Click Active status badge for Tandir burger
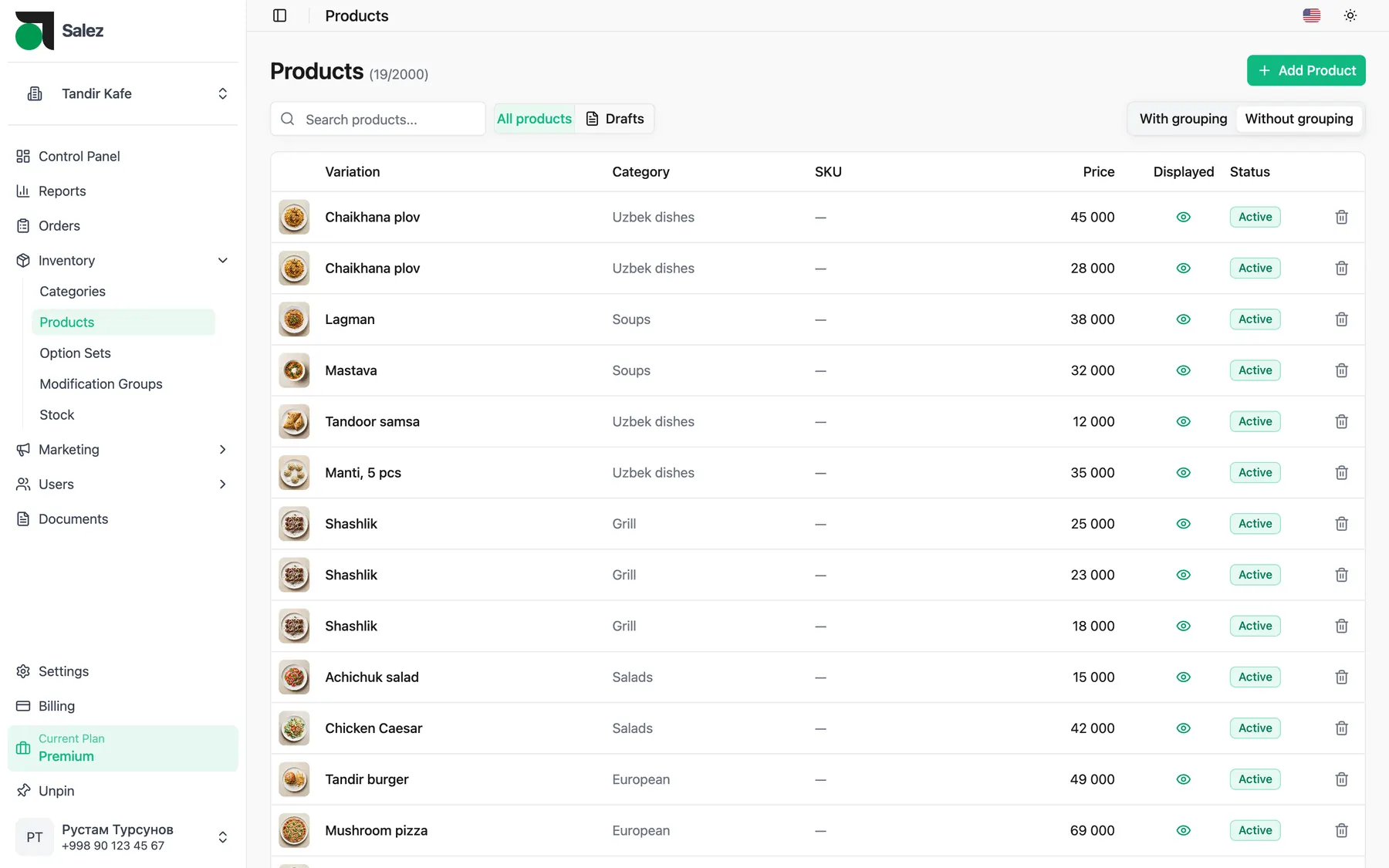This screenshot has height=868, width=1389. (x=1255, y=779)
